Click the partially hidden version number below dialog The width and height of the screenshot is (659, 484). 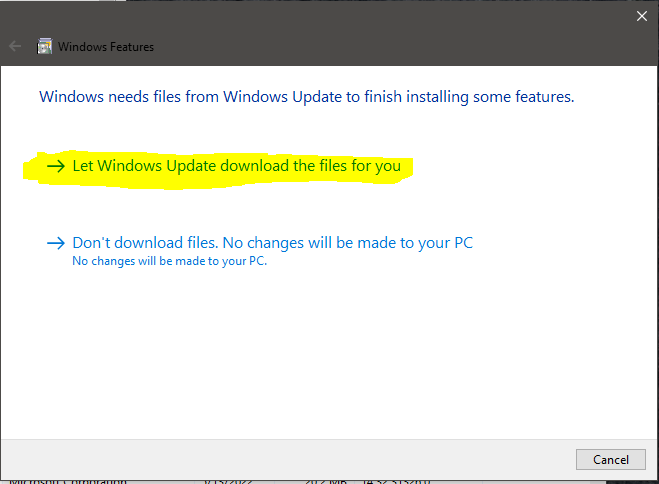pos(397,481)
